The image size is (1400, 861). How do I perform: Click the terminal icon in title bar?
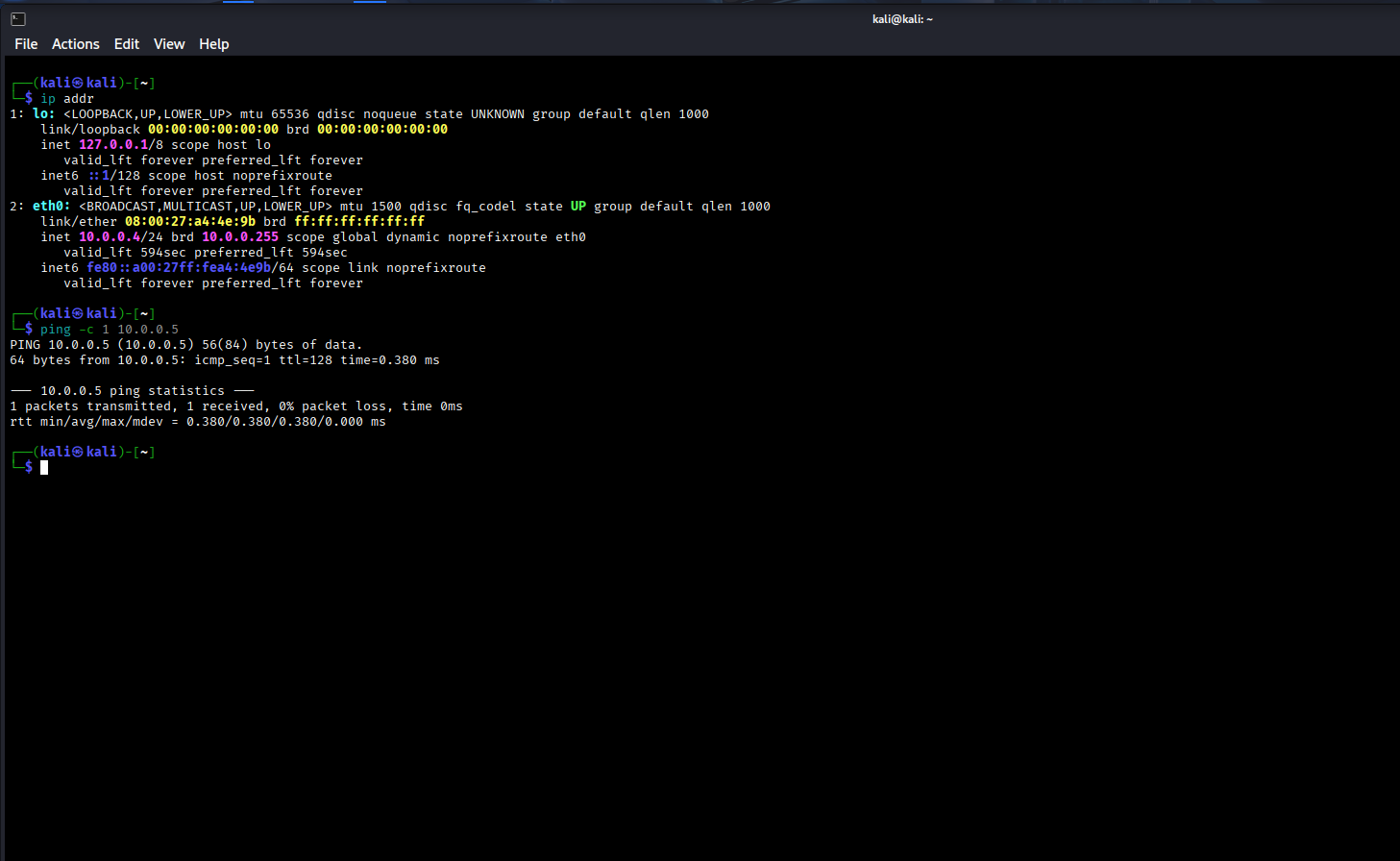[x=17, y=19]
